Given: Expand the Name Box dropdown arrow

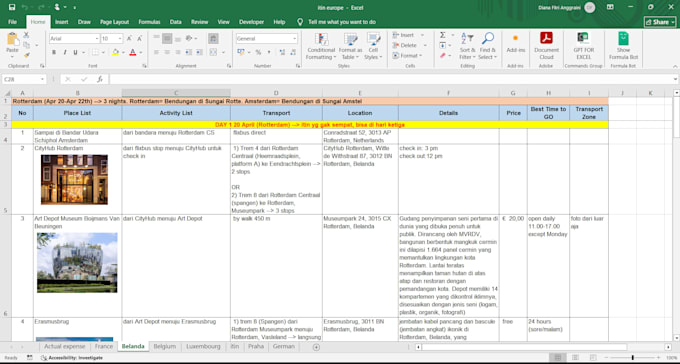Looking at the screenshot, I should pyautogui.click(x=42, y=79).
